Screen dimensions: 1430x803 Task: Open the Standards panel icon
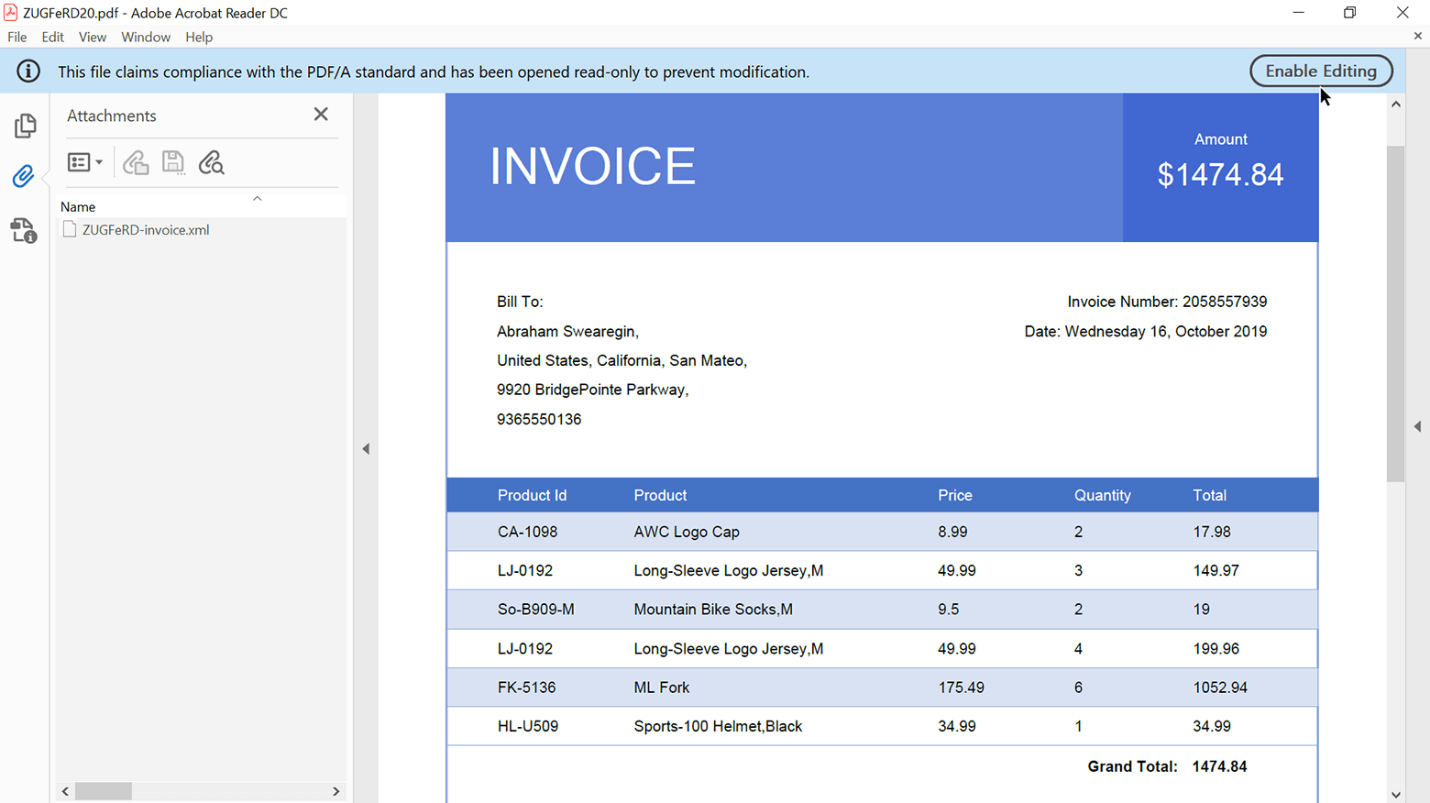[x=24, y=231]
